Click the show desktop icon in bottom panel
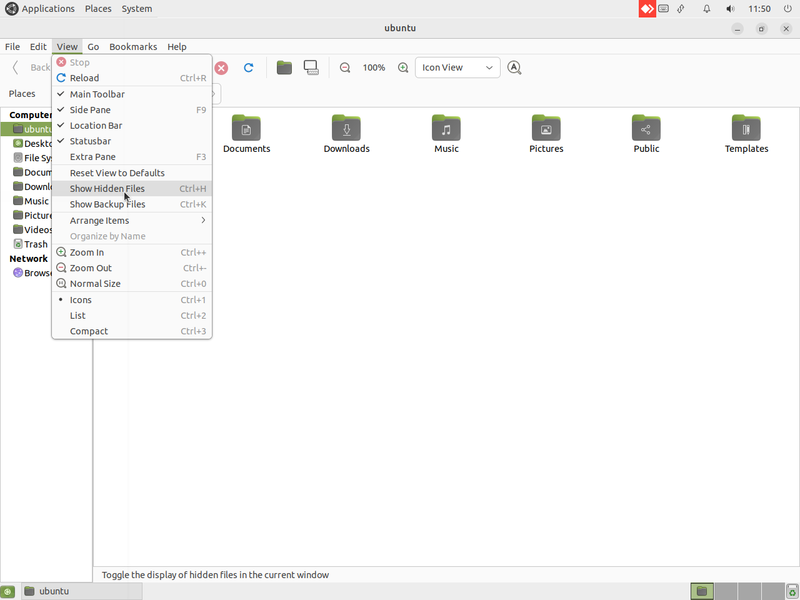This screenshot has height=600, width=800. [x=8, y=591]
